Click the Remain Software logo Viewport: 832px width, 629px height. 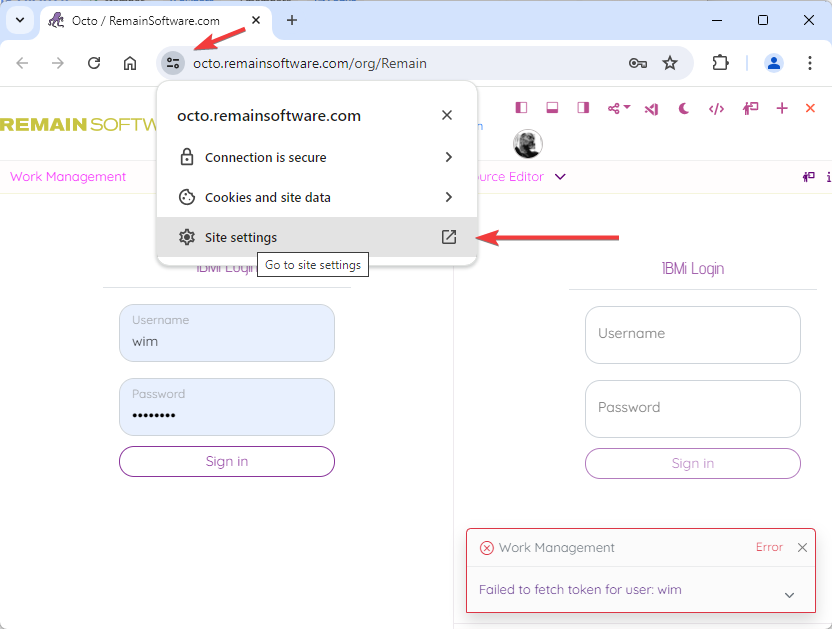(x=79, y=124)
